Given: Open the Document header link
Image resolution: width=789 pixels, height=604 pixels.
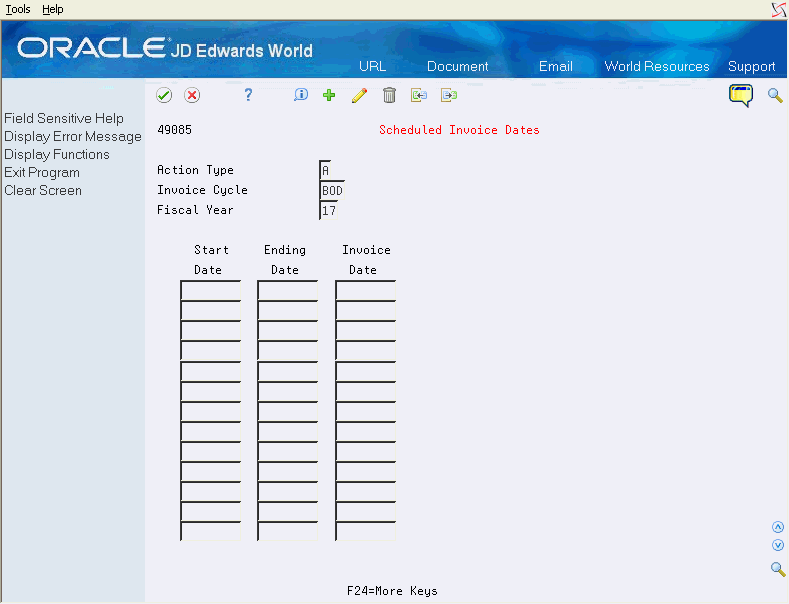Looking at the screenshot, I should point(457,66).
